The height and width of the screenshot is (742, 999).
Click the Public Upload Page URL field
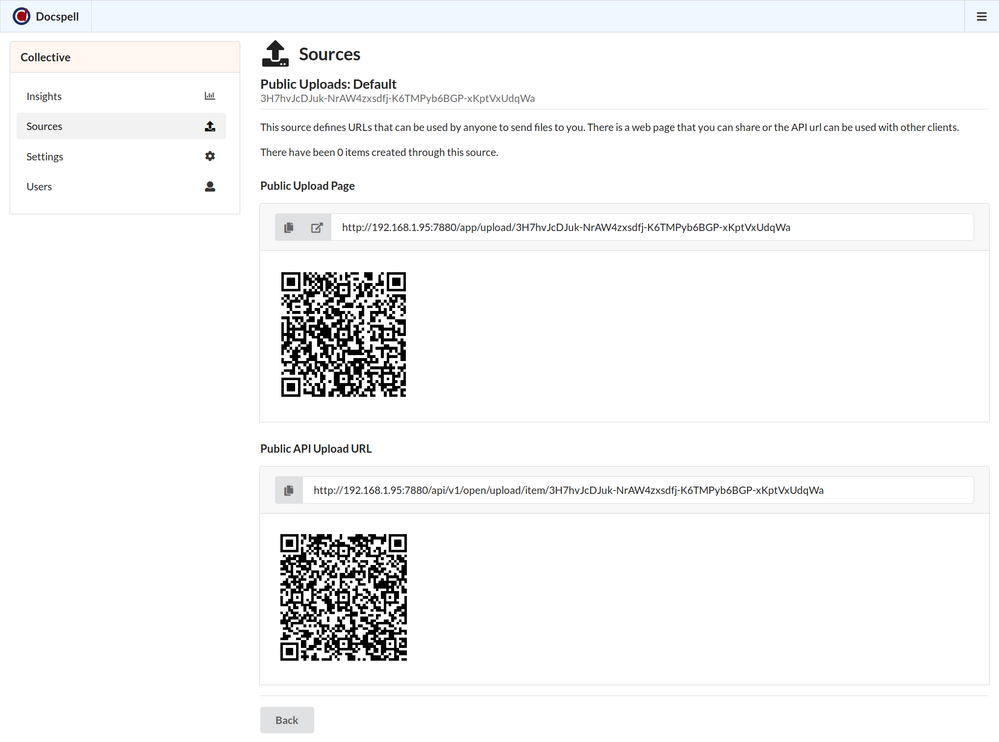pos(650,227)
